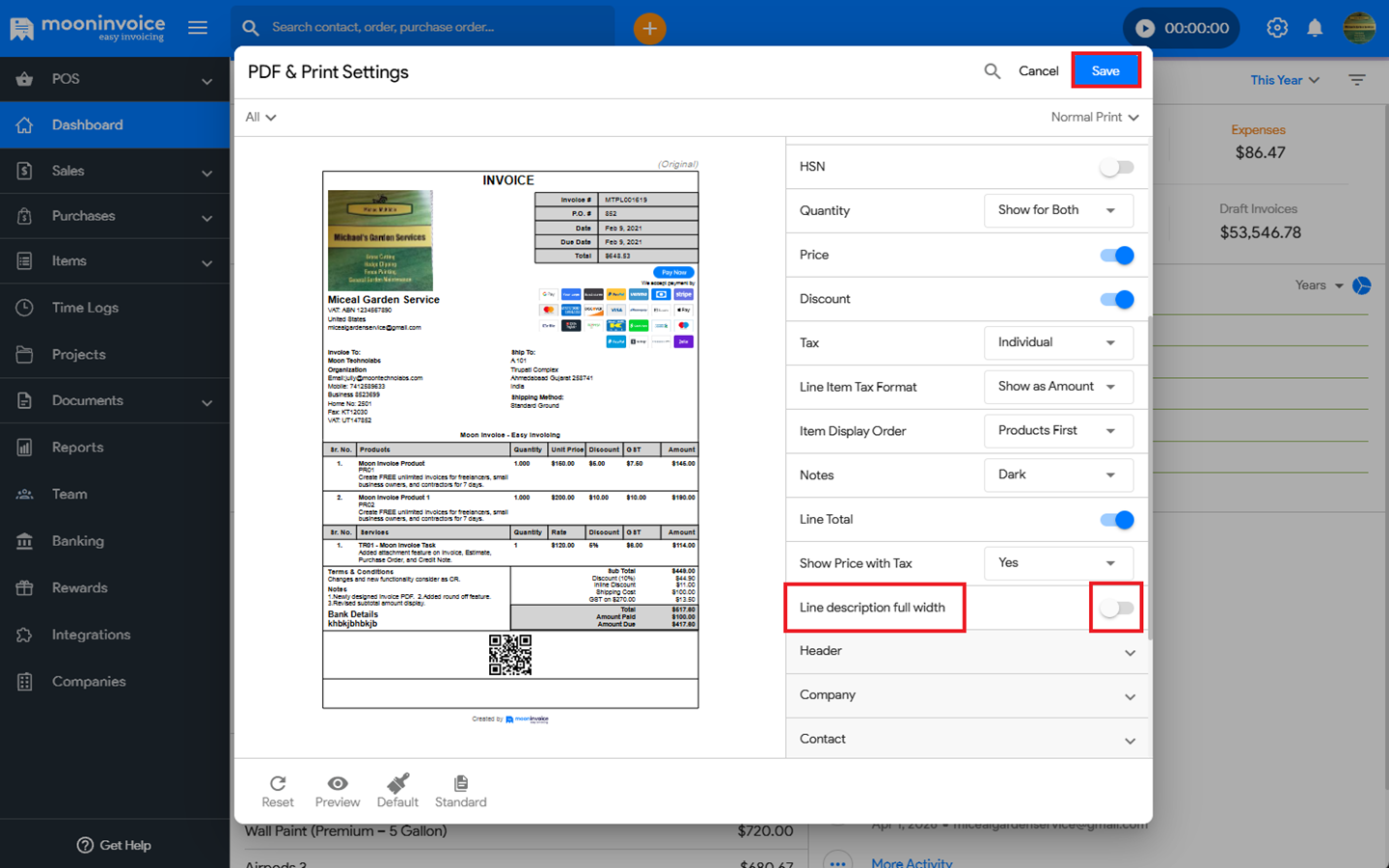
Task: Click the Reset icon in dialog footer
Action: coord(278,790)
